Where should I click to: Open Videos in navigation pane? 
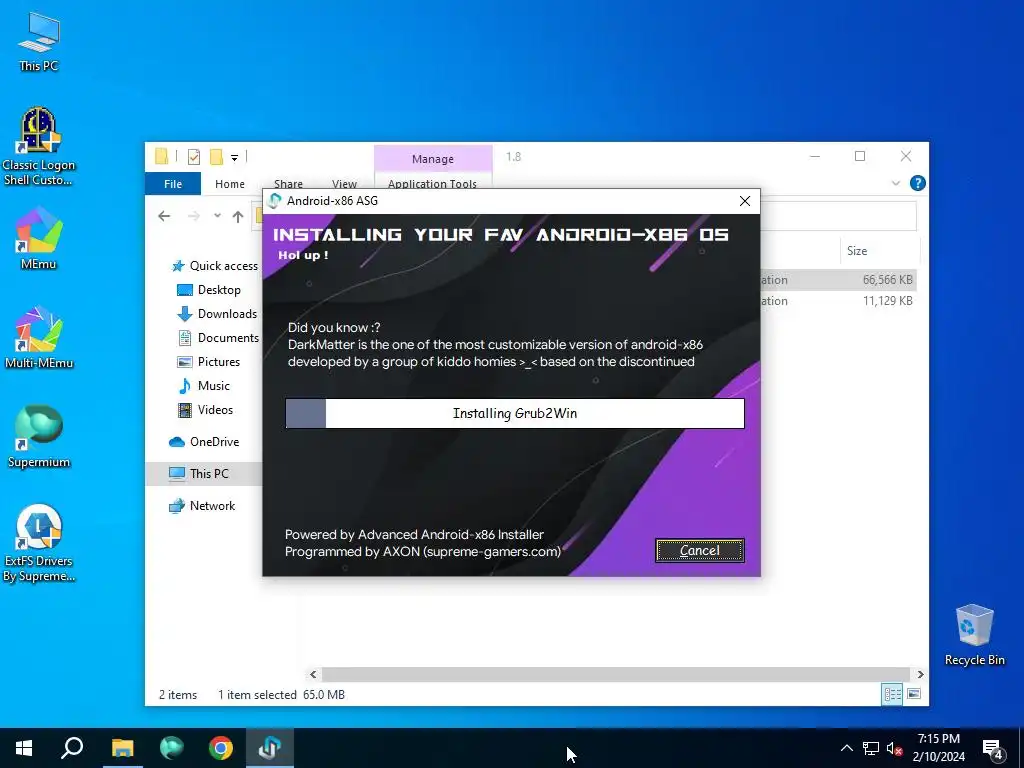point(206,410)
